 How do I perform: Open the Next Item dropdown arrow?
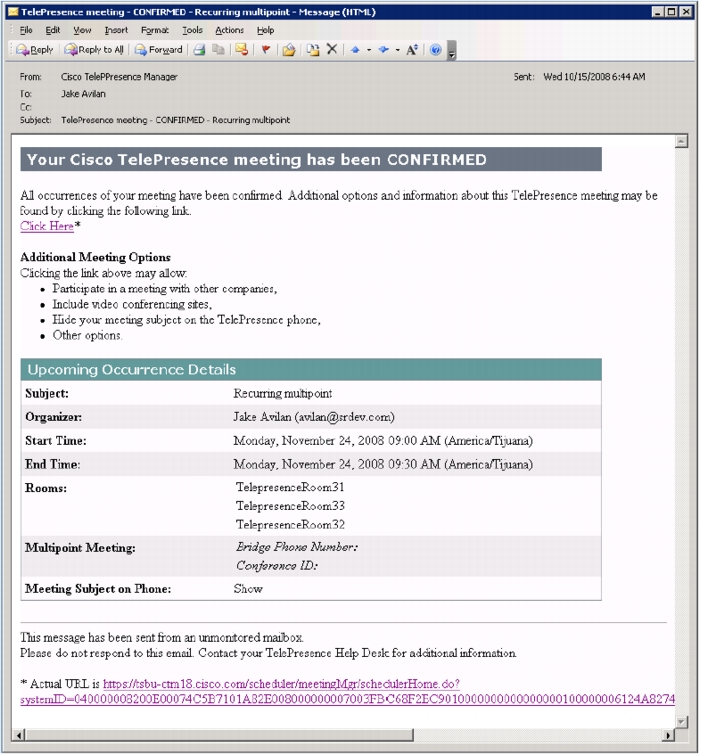pos(398,50)
